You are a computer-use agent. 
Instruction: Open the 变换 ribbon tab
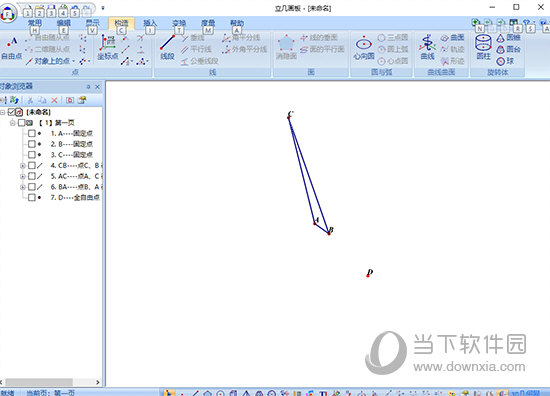coord(179,23)
